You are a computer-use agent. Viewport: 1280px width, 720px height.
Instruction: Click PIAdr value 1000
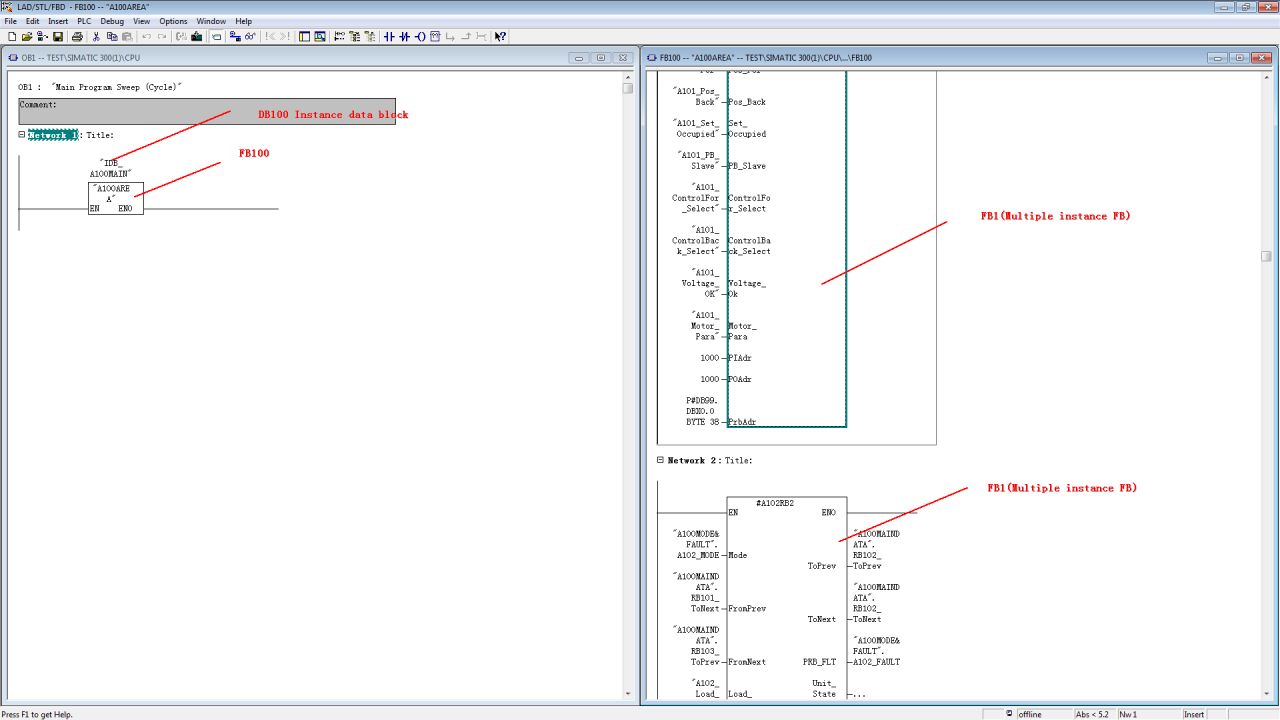click(x=710, y=358)
